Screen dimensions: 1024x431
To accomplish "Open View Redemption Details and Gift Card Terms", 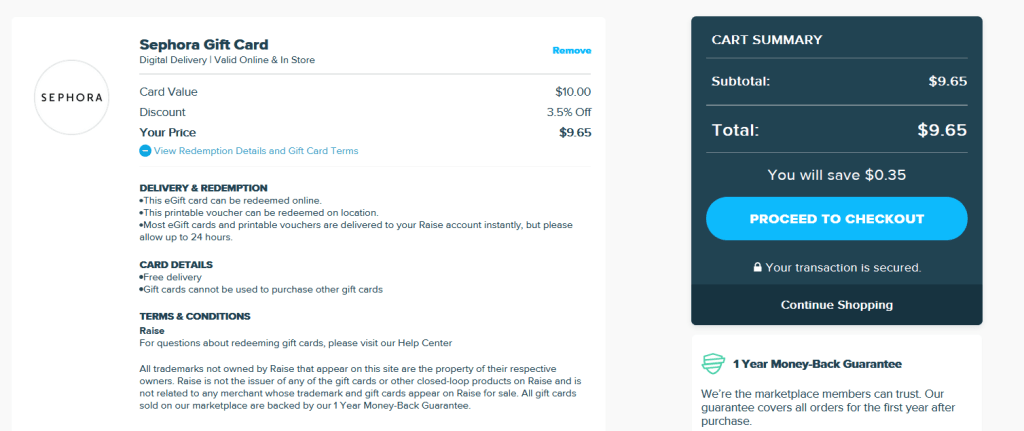I will (255, 151).
